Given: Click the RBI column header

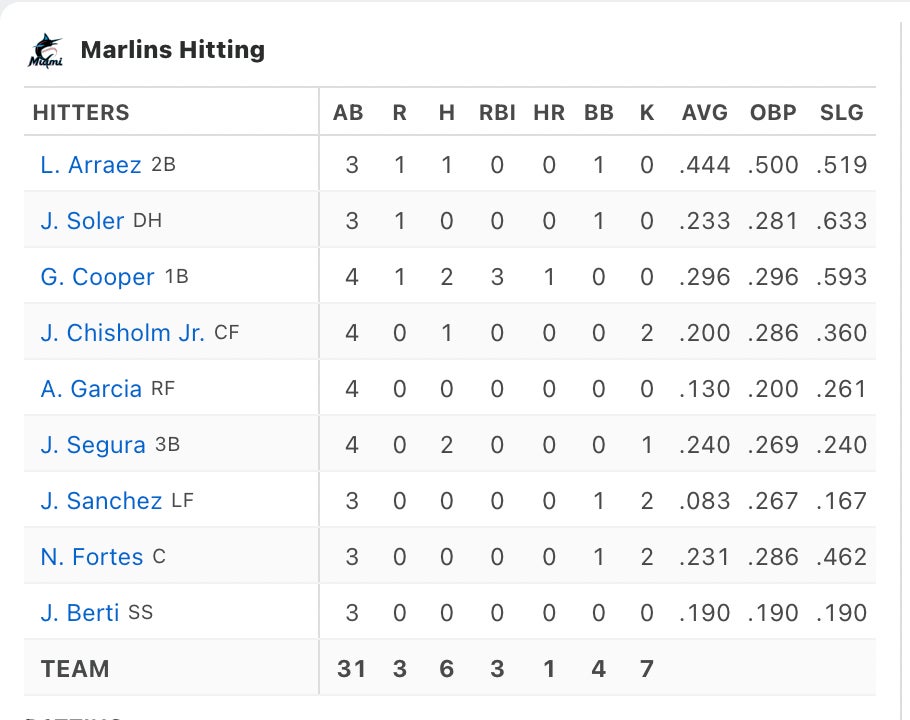Looking at the screenshot, I should (497, 113).
